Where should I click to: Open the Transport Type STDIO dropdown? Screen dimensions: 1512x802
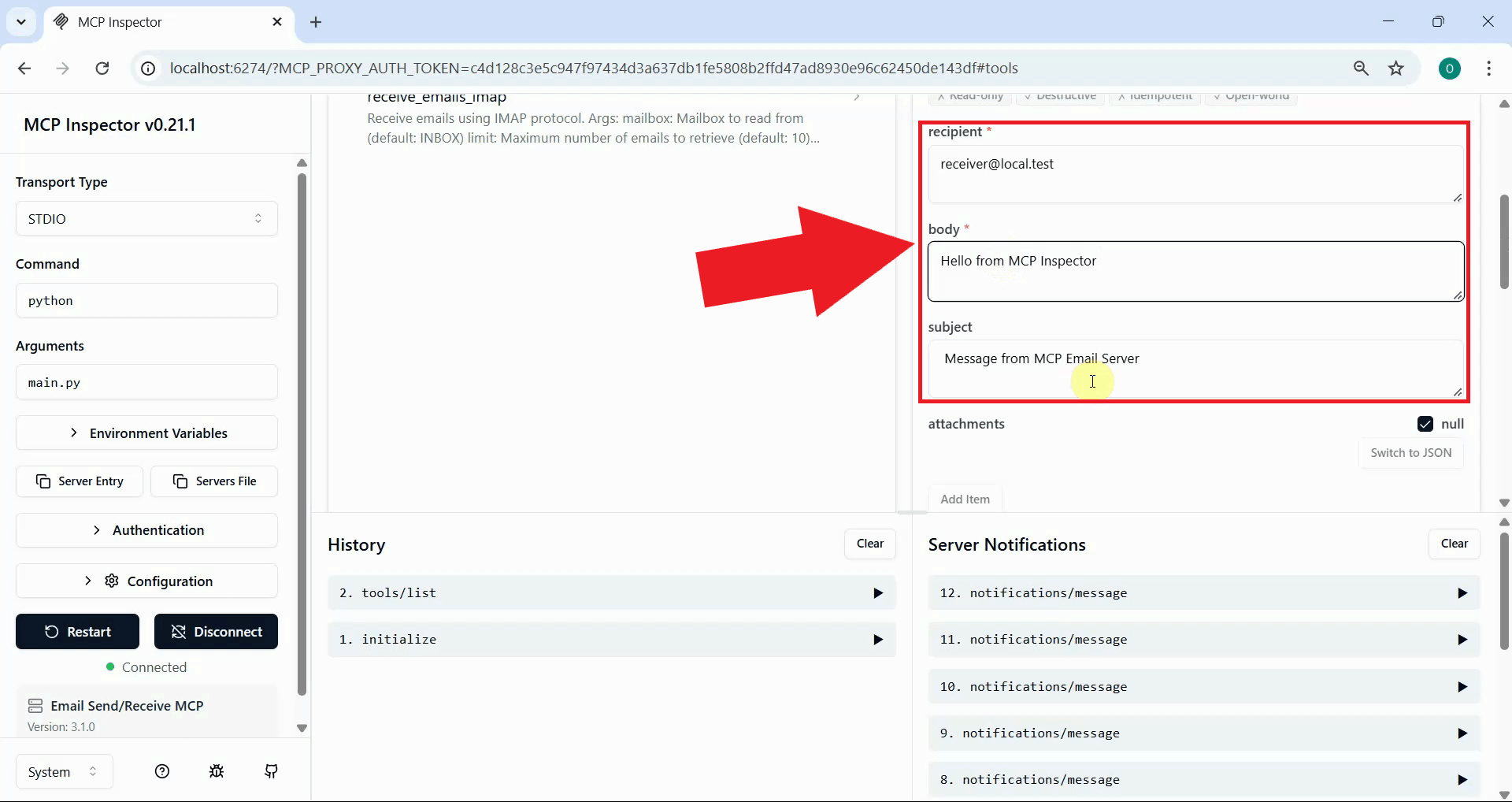(x=146, y=219)
